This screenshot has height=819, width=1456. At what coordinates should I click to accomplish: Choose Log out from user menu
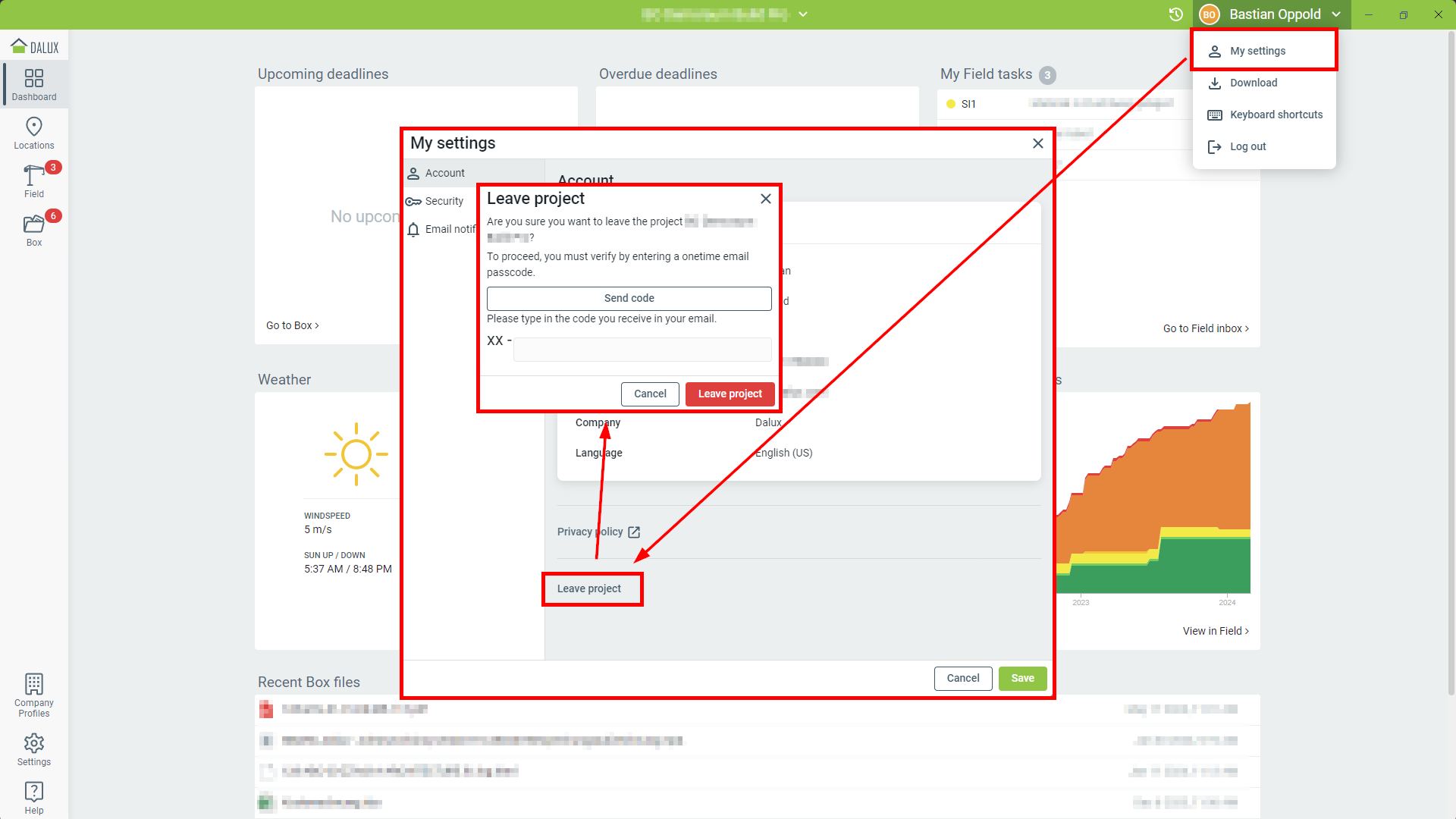coord(1247,146)
